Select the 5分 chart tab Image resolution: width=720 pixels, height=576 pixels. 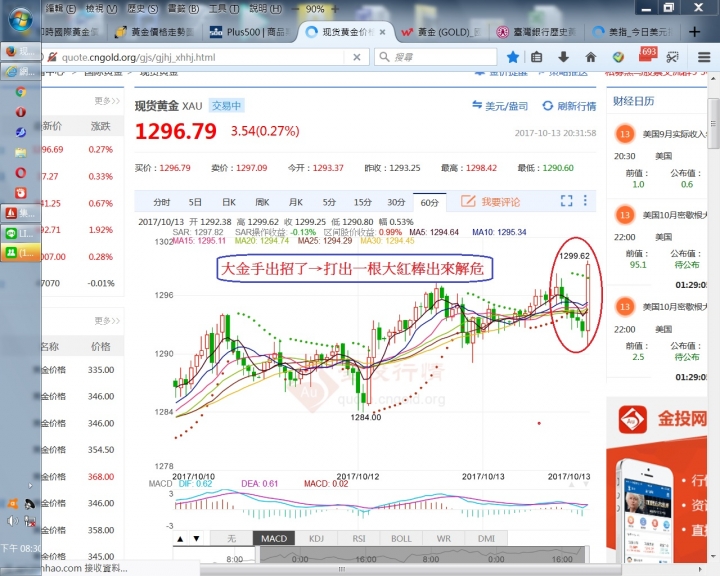[329, 202]
